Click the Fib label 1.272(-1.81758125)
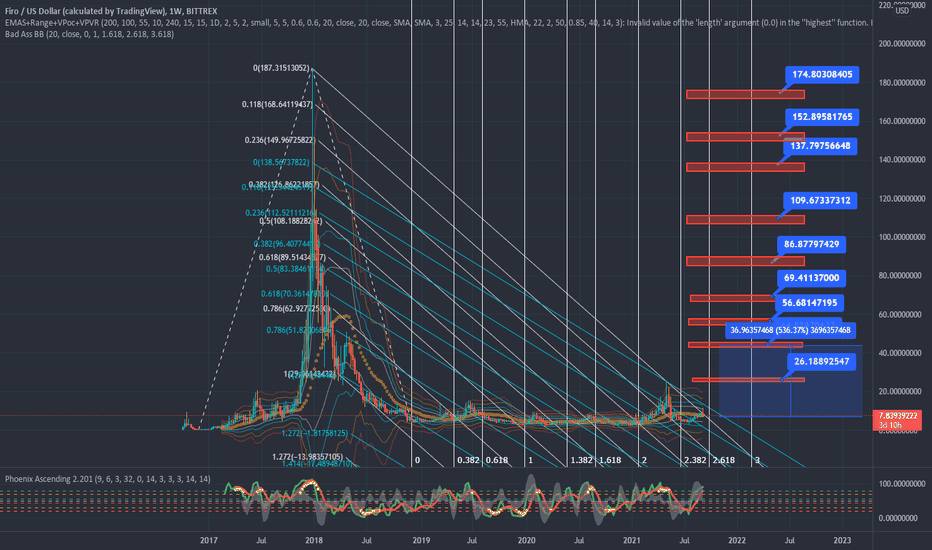 tap(314, 433)
